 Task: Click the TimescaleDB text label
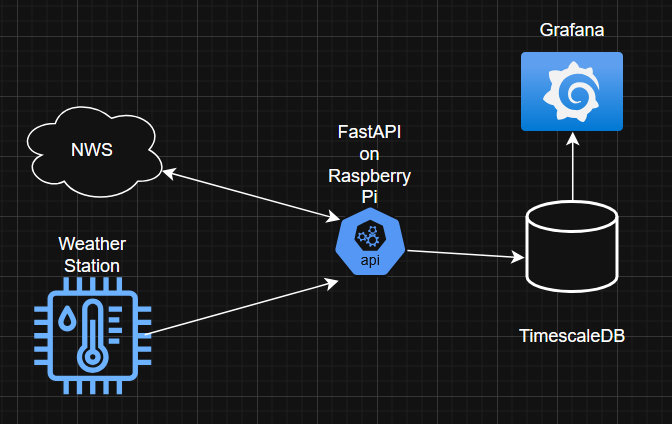point(572,336)
